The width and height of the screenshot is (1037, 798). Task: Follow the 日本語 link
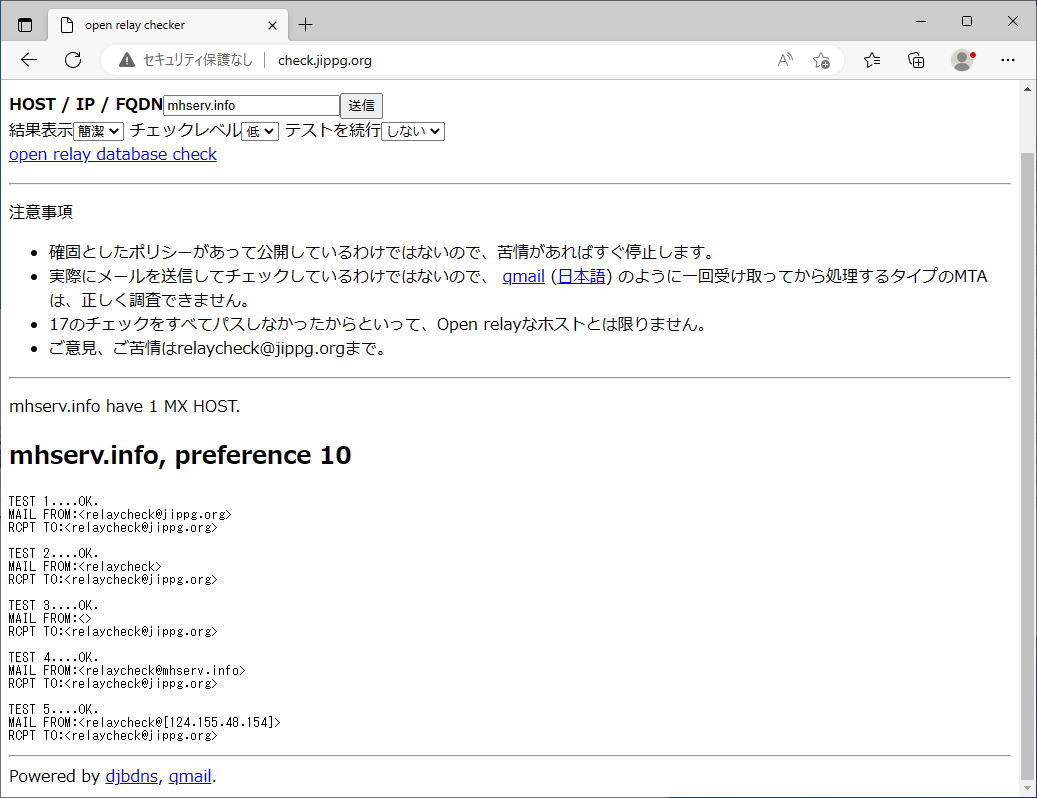click(581, 276)
